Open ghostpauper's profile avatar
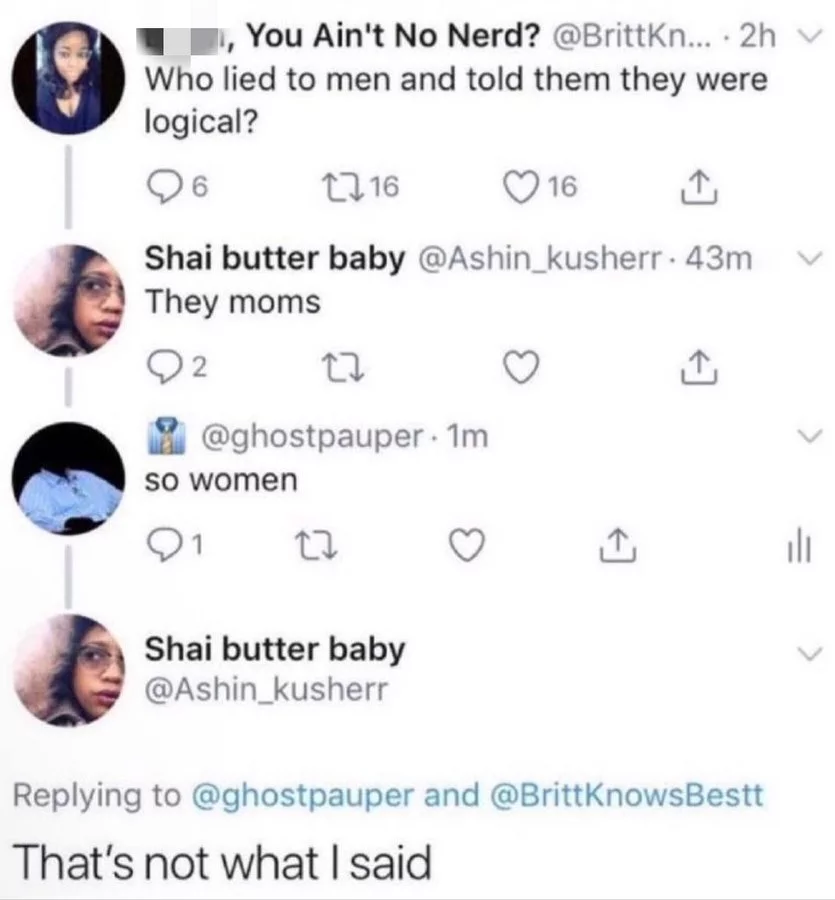This screenshot has width=835, height=900. 68,479
